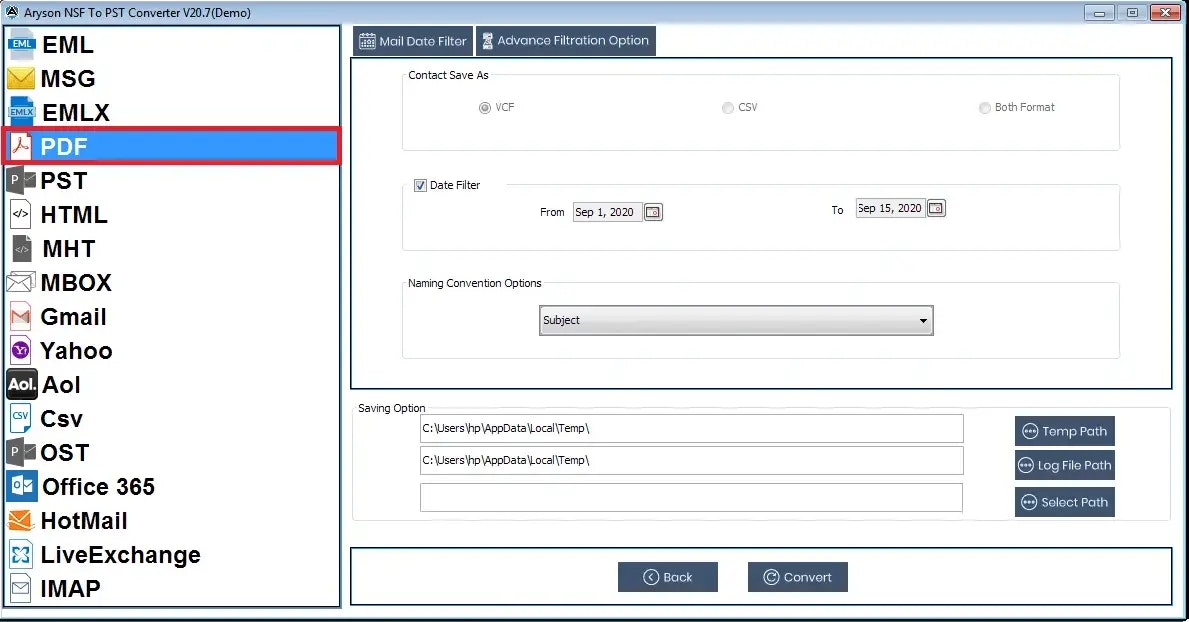This screenshot has width=1189, height=622.
Task: Click the Select Path button
Action: point(1065,502)
